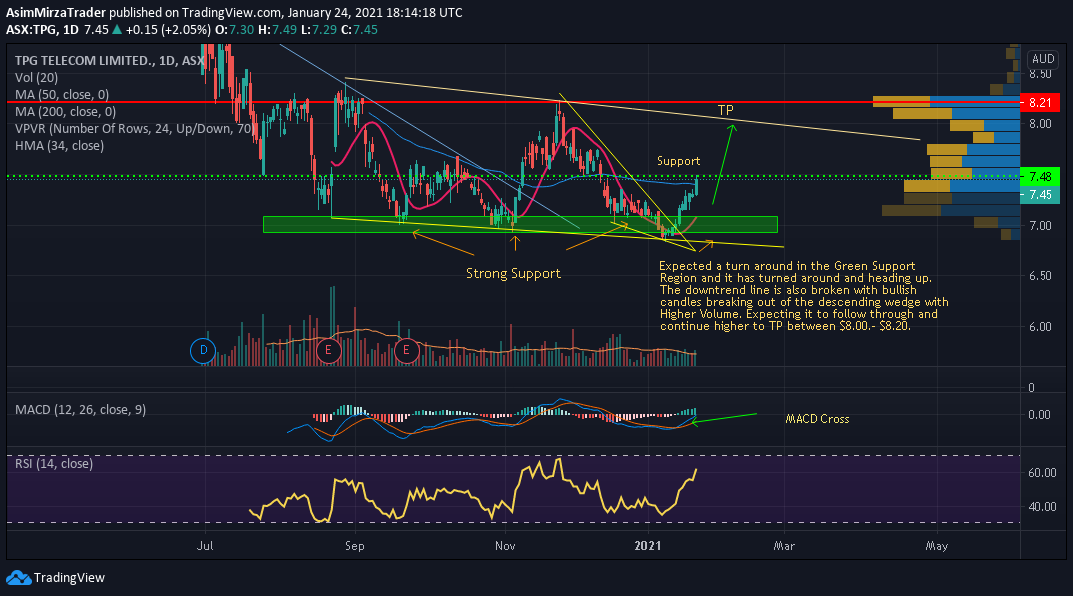1073x596 pixels.
Task: Click the blue D dividend marker
Action: click(x=203, y=350)
